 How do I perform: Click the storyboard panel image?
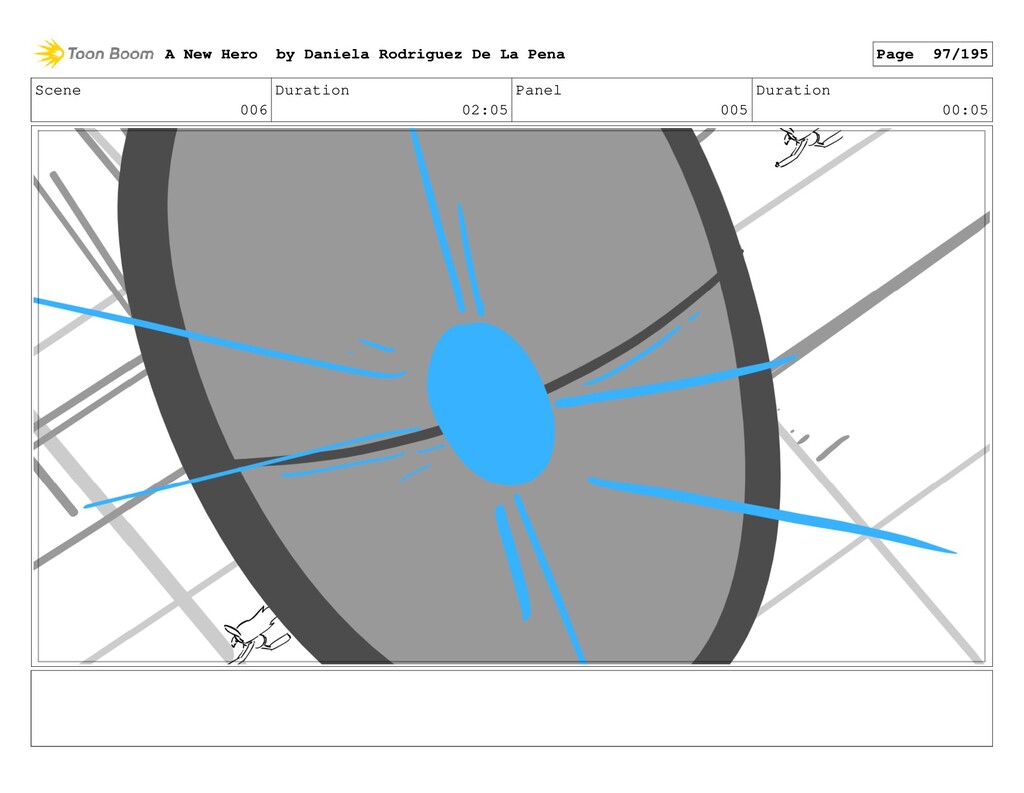511,396
